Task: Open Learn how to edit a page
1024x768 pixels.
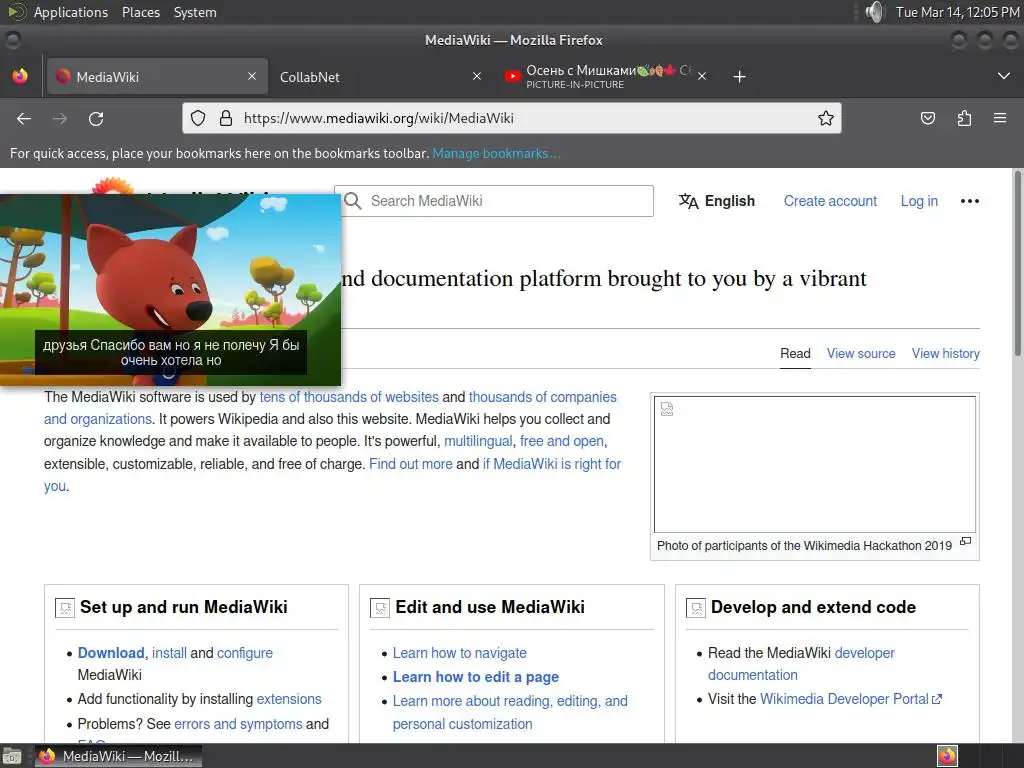Action: [475, 677]
